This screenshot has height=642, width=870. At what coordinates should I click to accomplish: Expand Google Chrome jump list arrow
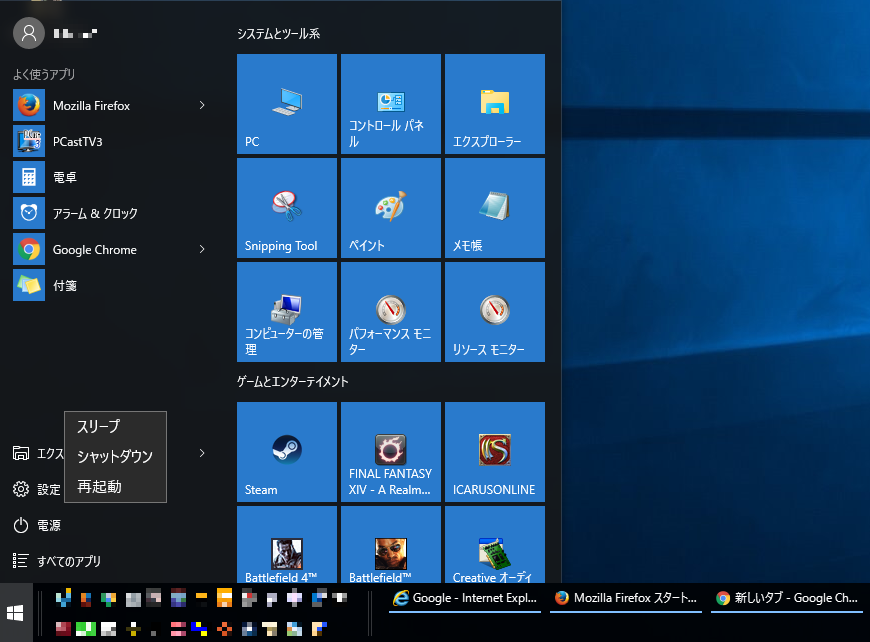click(x=202, y=250)
